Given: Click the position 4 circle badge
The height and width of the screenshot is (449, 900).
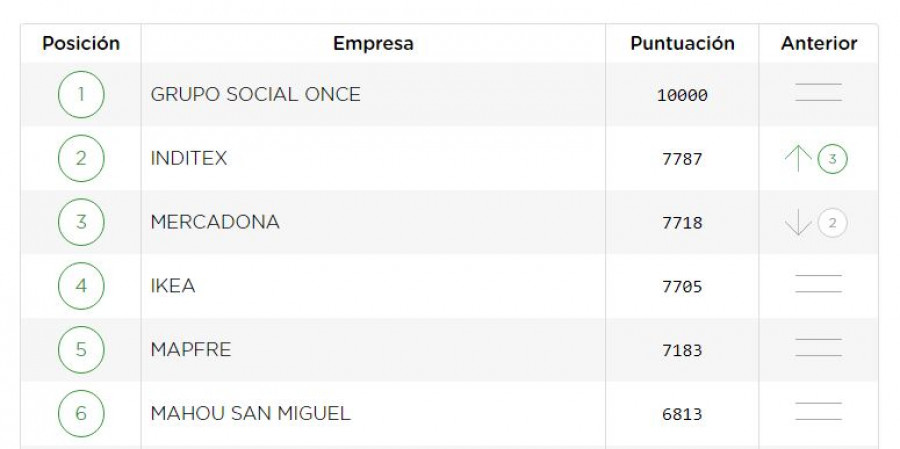Looking at the screenshot, I should click(81, 286).
